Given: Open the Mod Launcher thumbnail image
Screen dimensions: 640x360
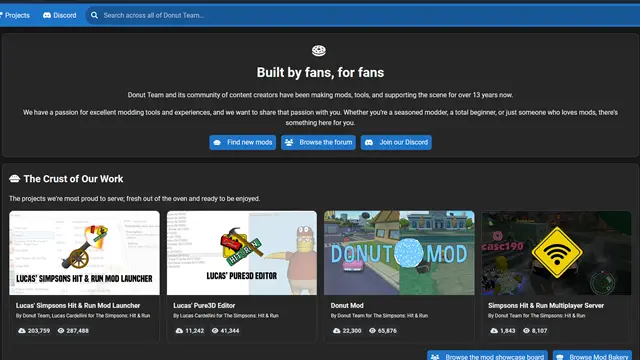Looking at the screenshot, I should tap(84, 253).
